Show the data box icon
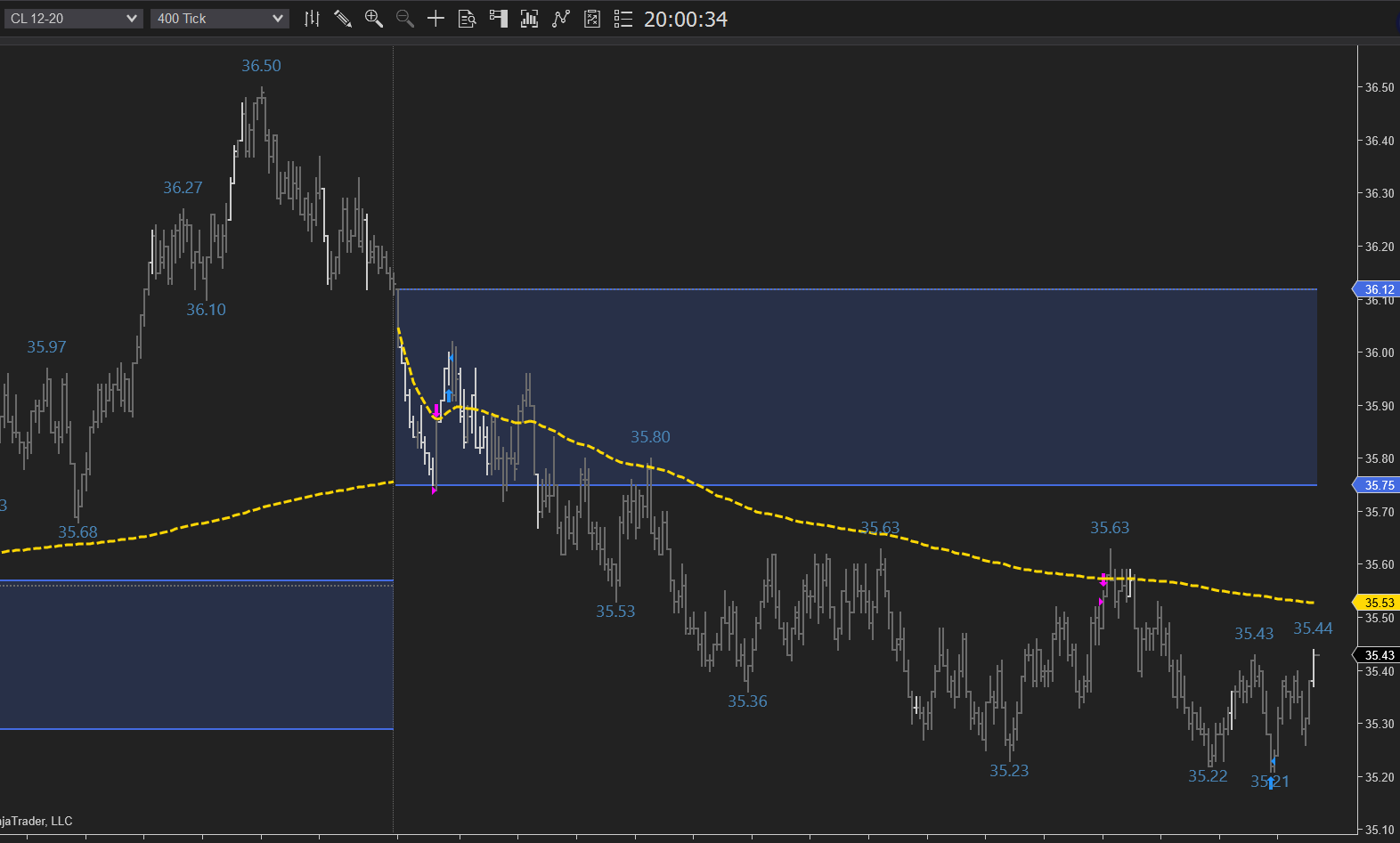 [467, 19]
